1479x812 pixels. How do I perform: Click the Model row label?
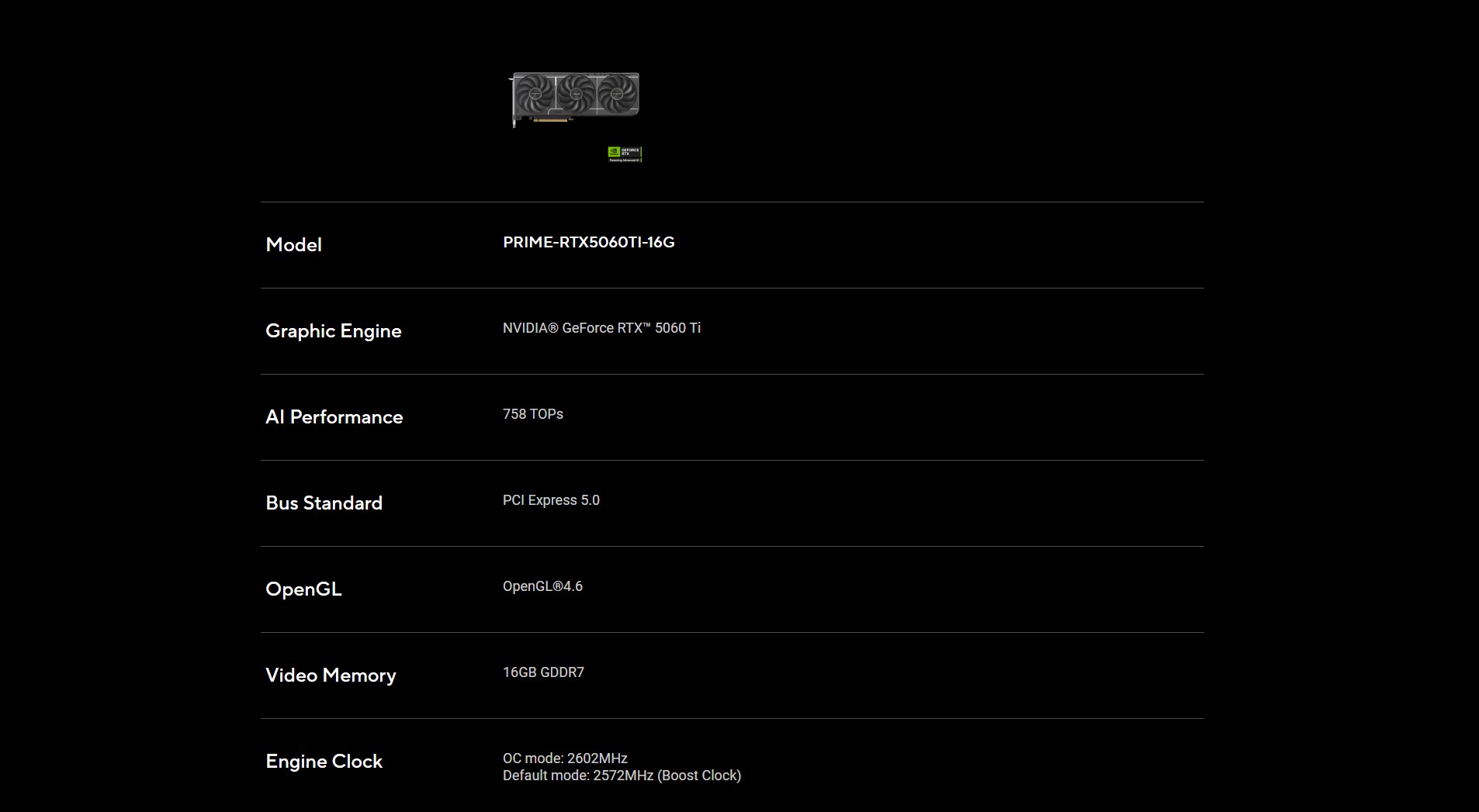tap(293, 245)
